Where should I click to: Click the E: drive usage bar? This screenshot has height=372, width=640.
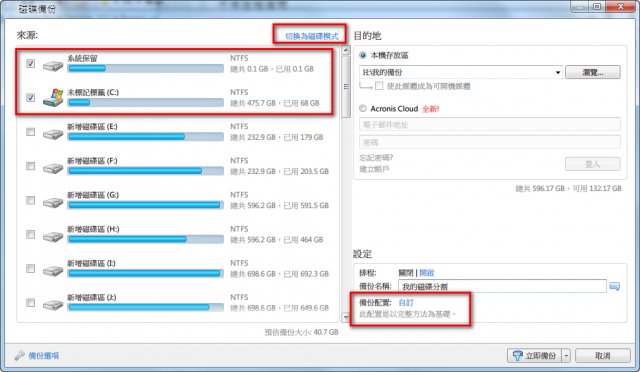tap(146, 137)
